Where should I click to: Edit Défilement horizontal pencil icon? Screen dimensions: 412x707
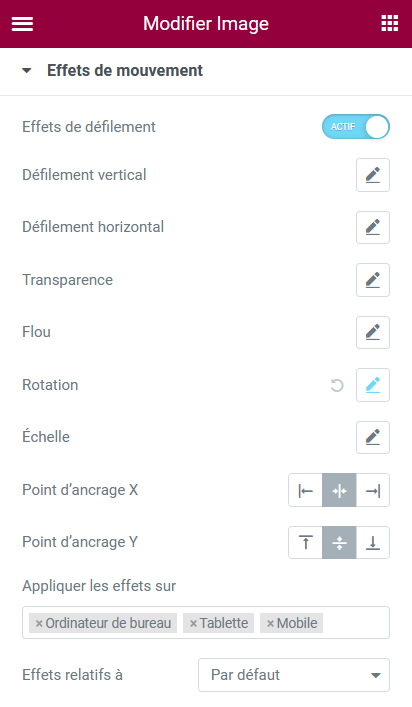(x=373, y=227)
